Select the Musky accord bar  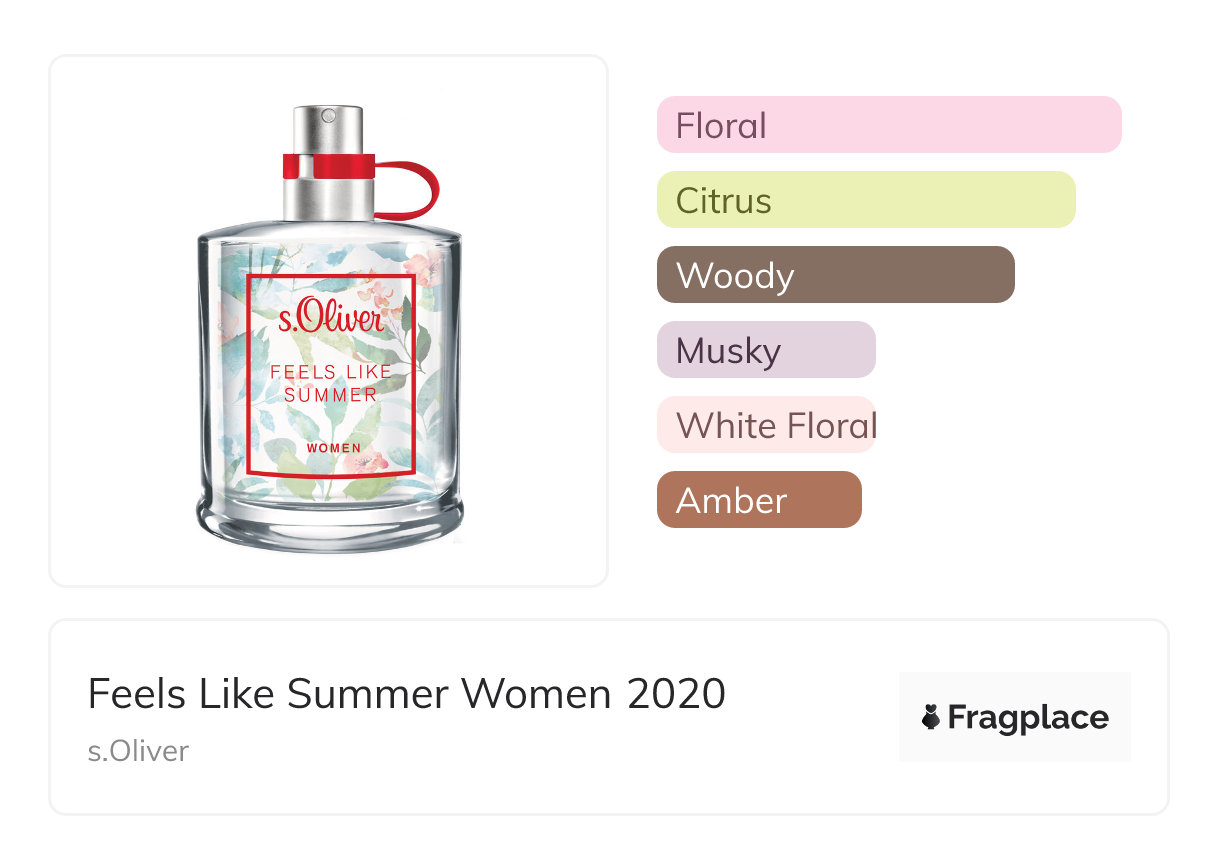[765, 350]
